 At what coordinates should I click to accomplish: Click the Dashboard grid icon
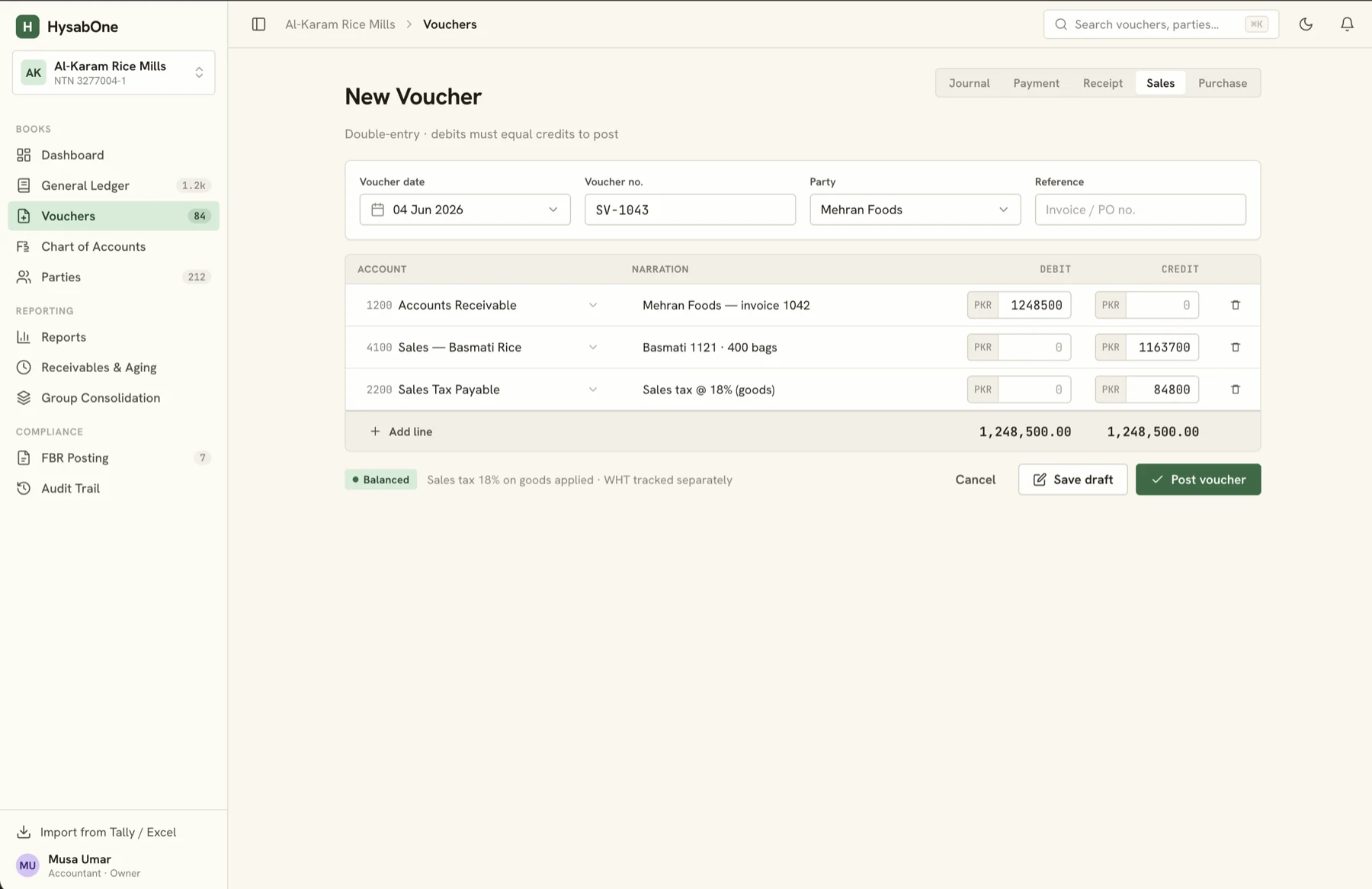tap(24, 155)
